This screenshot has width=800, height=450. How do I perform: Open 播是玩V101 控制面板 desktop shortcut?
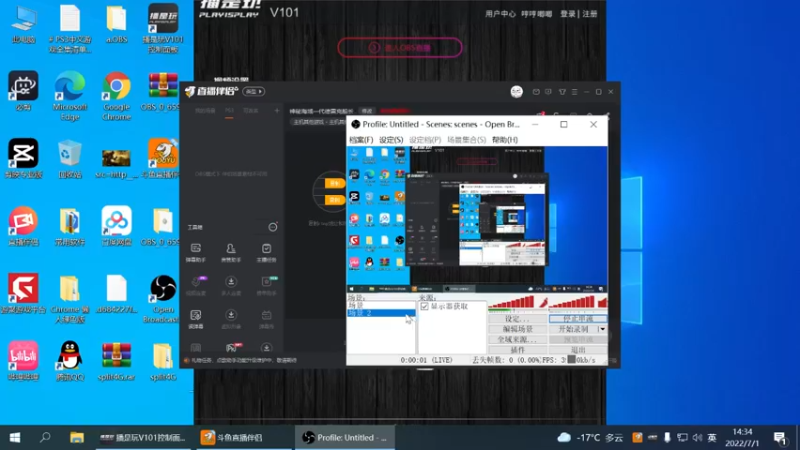click(163, 28)
